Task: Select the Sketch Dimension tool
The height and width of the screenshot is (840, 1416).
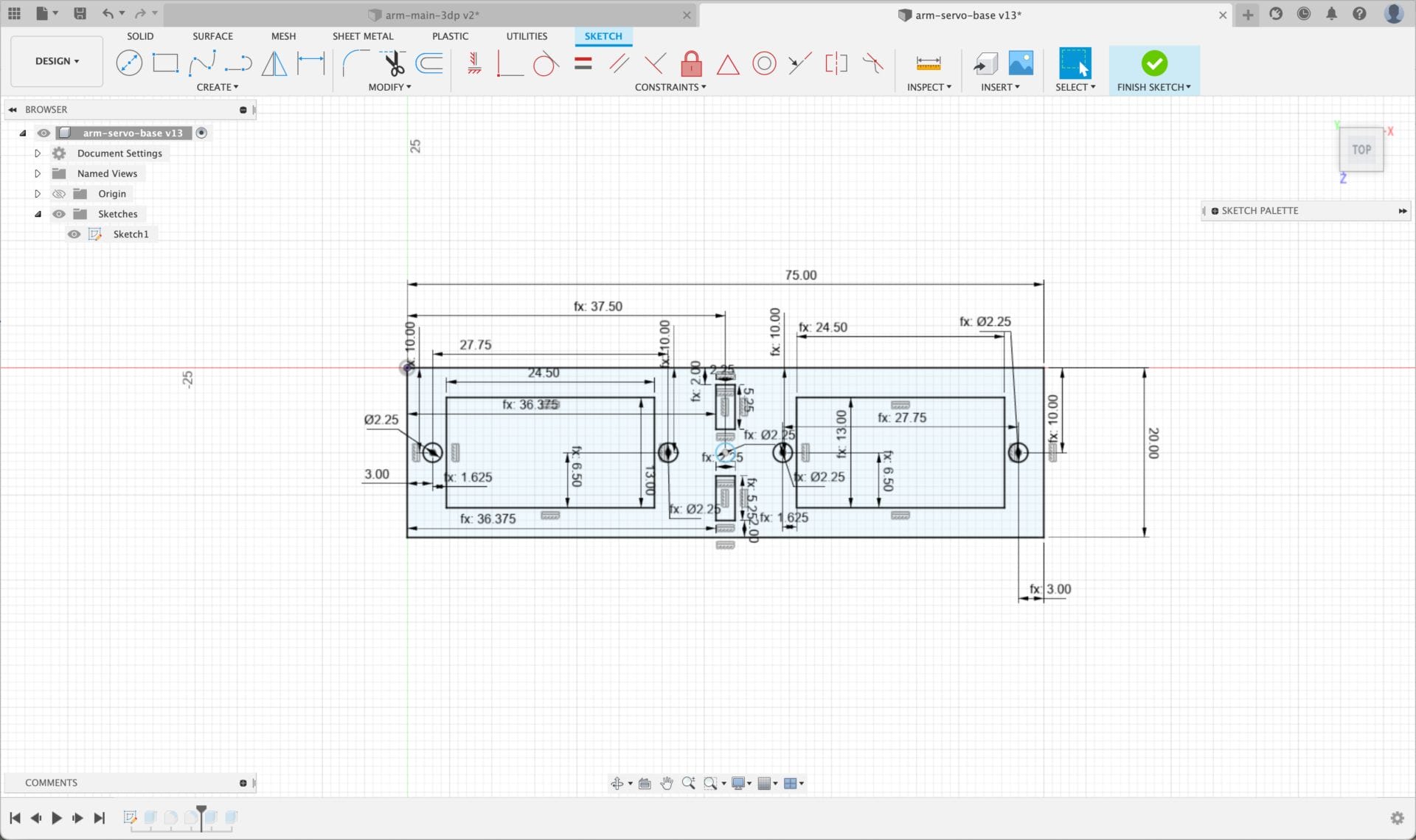Action: pos(310,63)
